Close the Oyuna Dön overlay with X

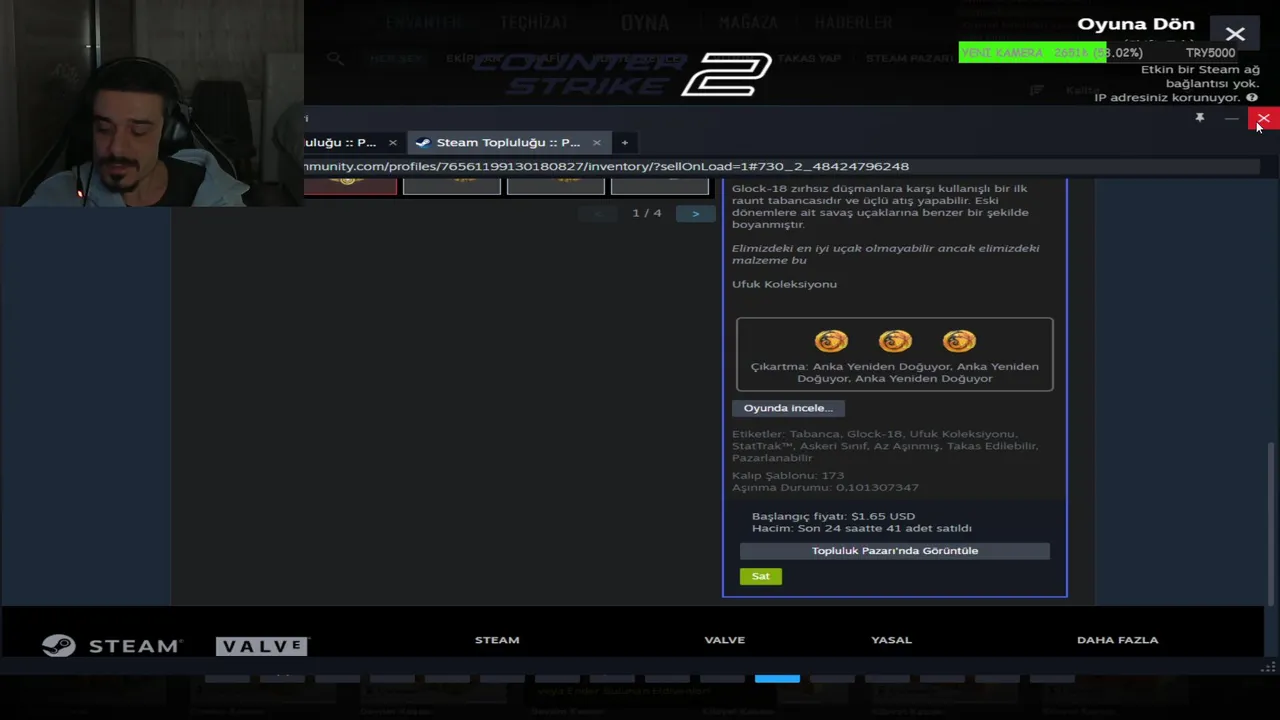coord(1235,34)
